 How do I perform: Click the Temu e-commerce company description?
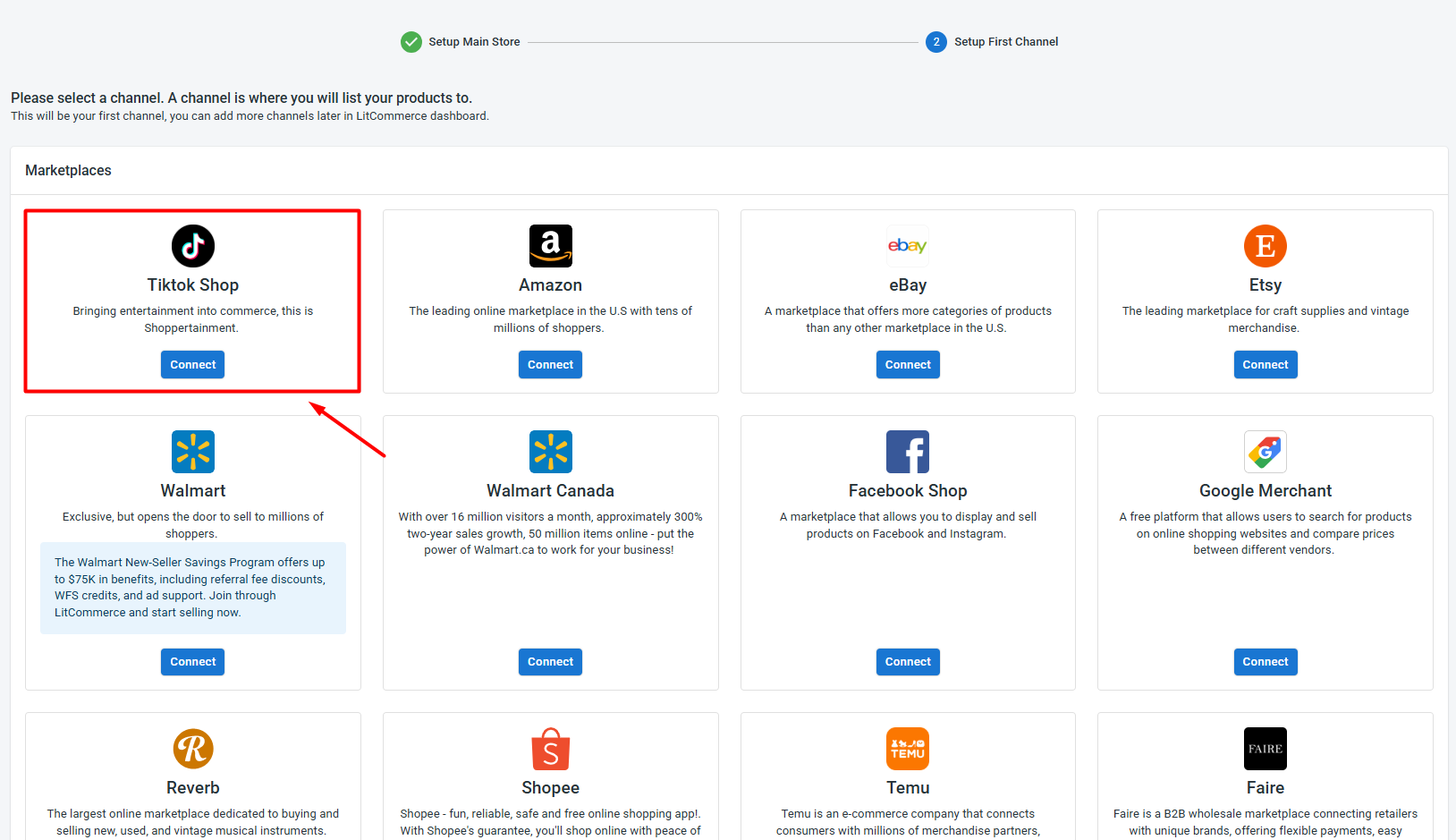coord(908,822)
